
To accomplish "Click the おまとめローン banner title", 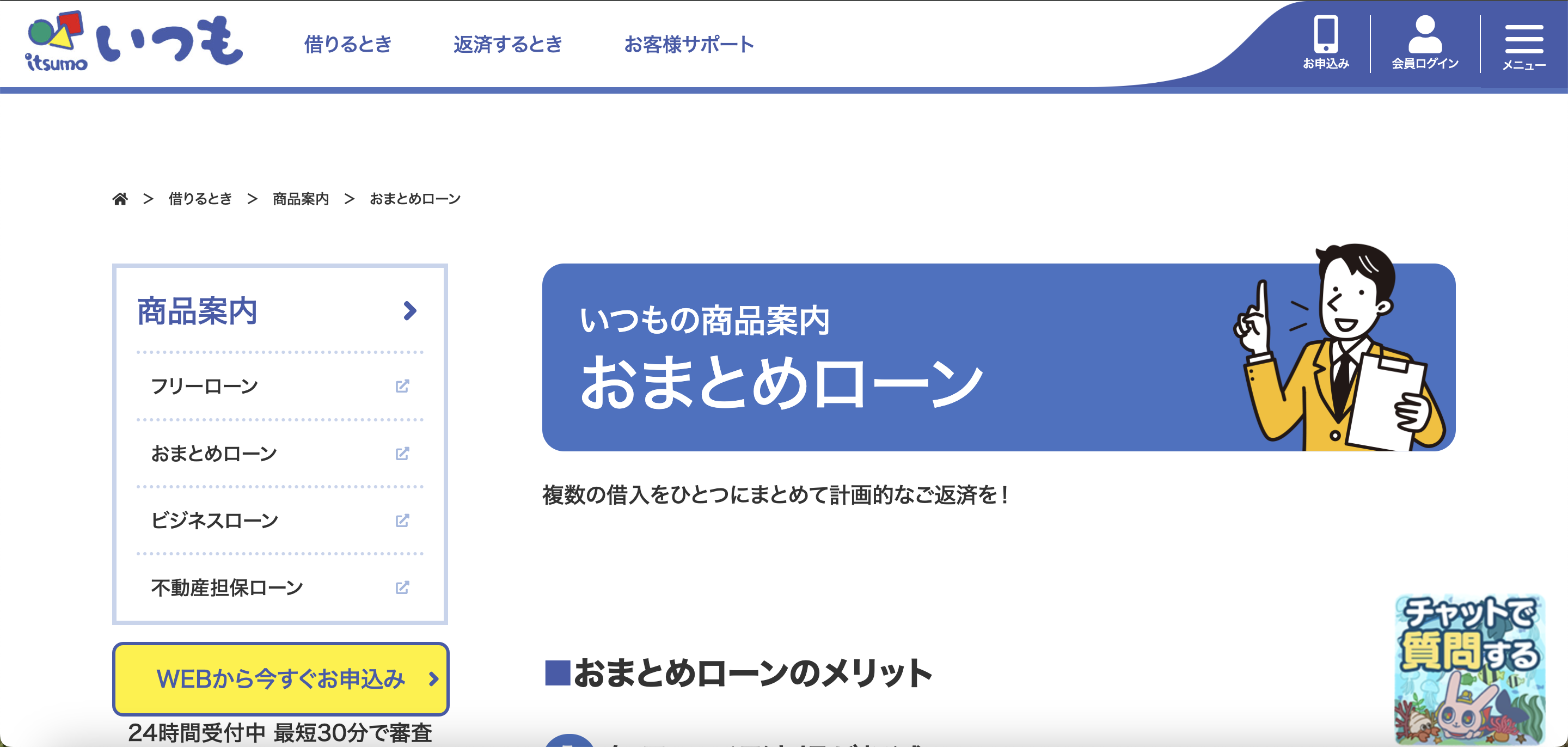I will pyautogui.click(x=782, y=382).
